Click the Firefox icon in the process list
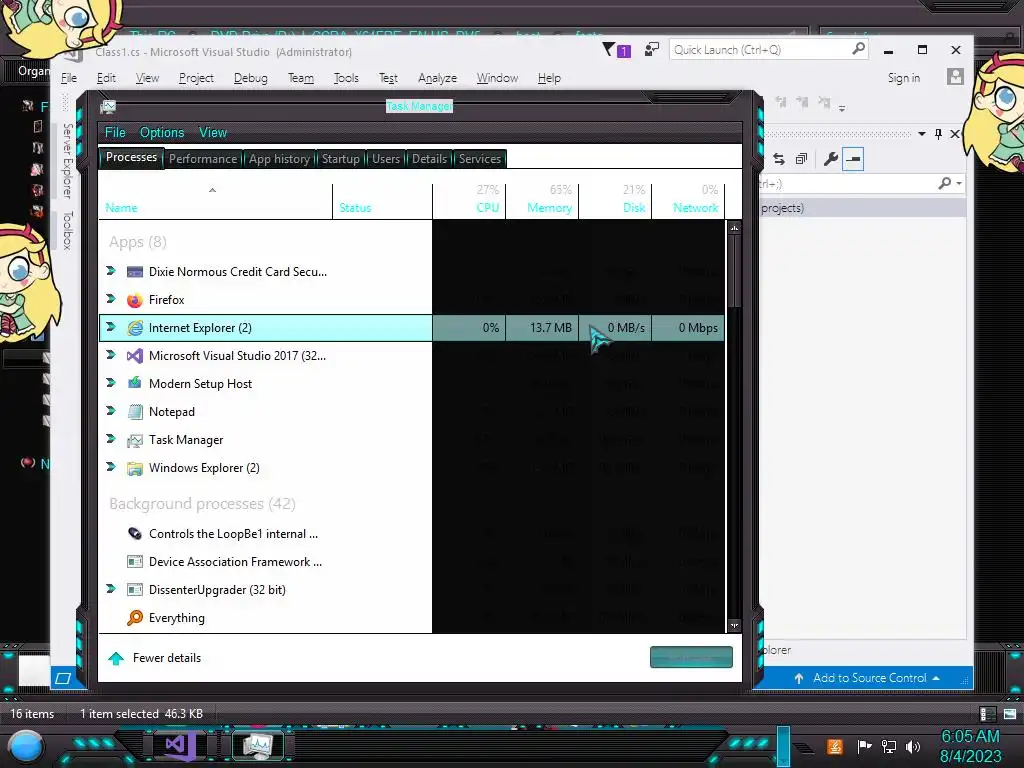 pyautogui.click(x=135, y=300)
